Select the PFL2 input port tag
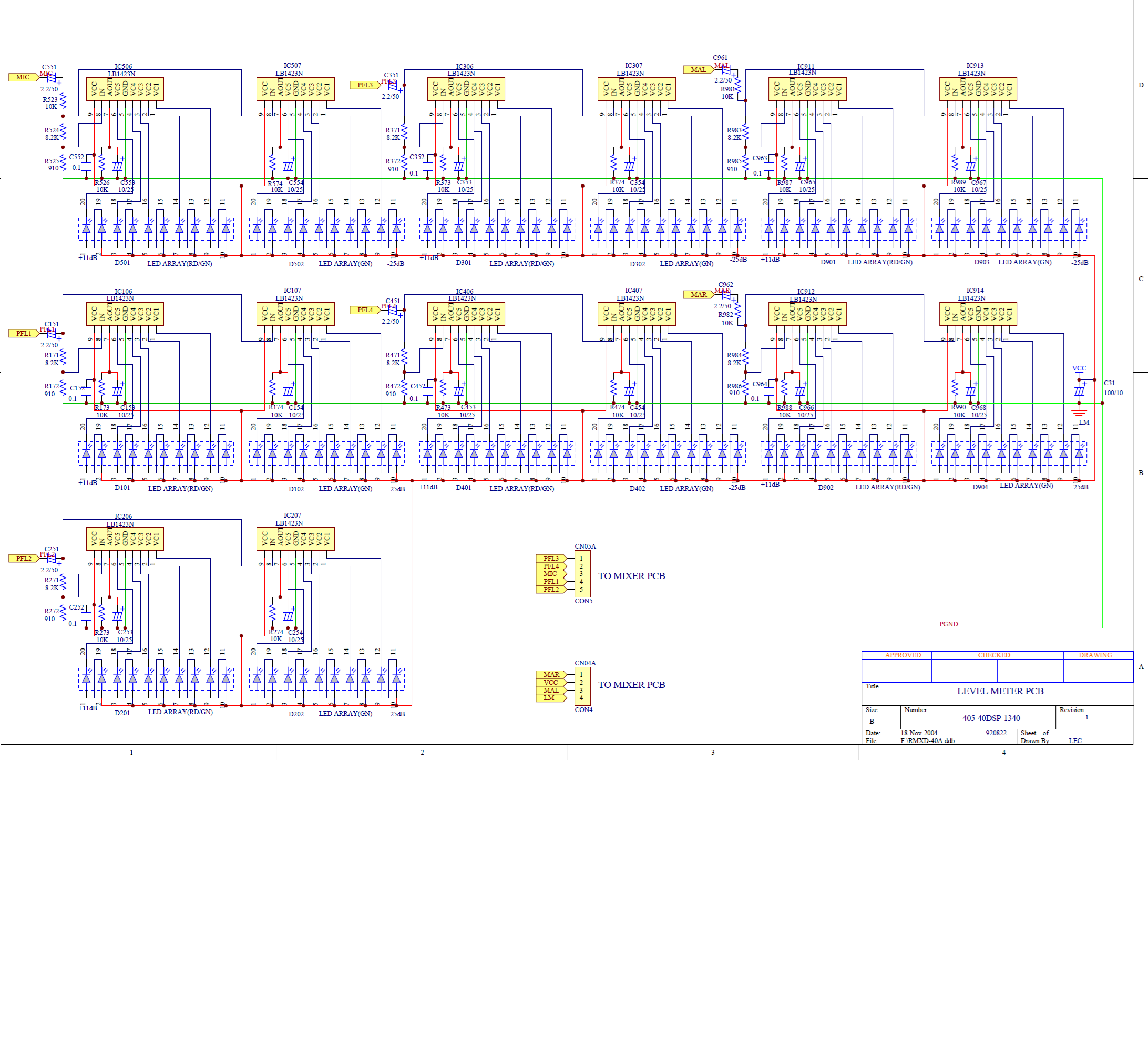Image resolution: width=1148 pixels, height=1051 pixels. [x=24, y=559]
